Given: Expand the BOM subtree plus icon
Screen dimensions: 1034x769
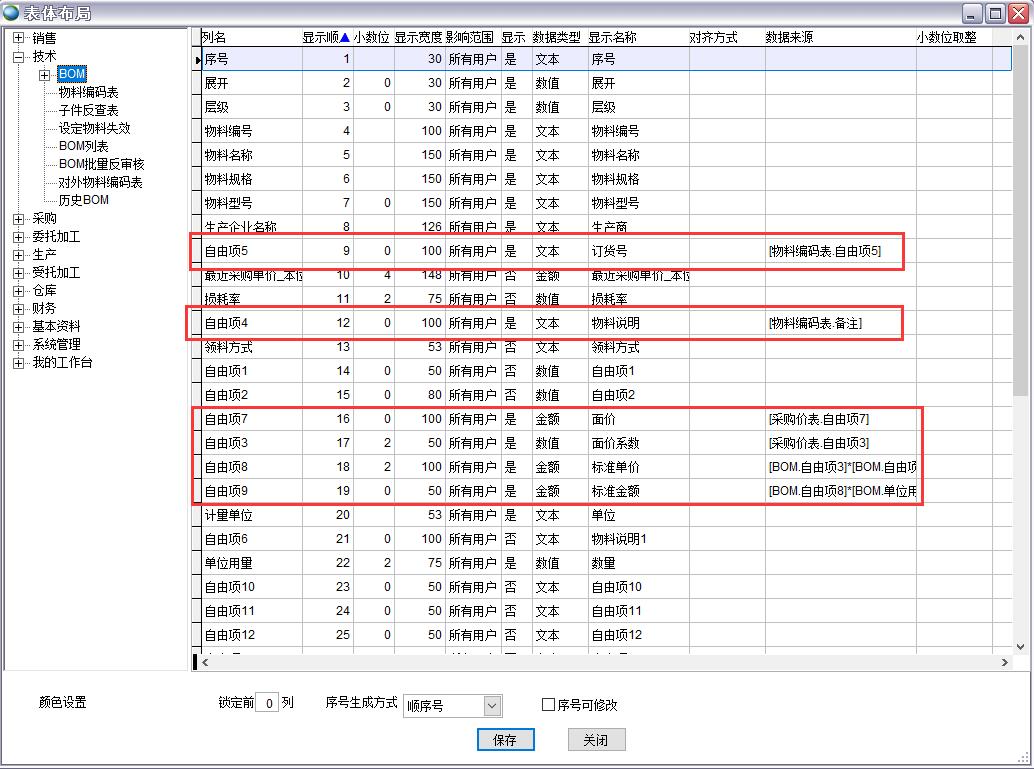Looking at the screenshot, I should [x=45, y=75].
